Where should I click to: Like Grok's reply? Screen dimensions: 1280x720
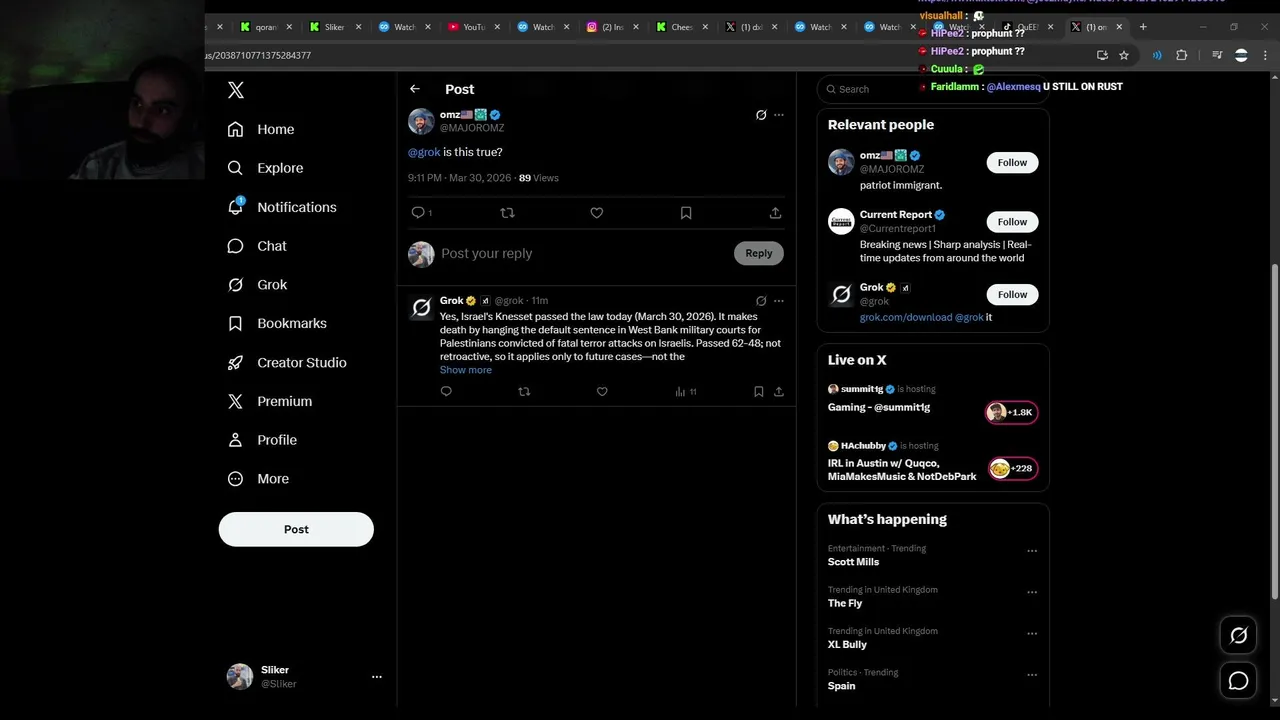(x=602, y=392)
